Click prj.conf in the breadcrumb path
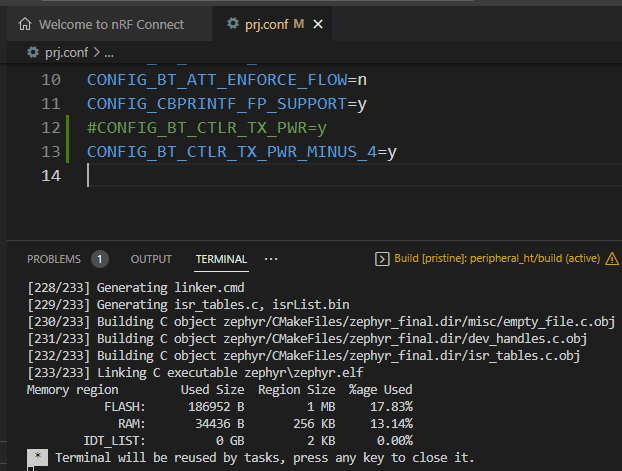 [x=66, y=52]
